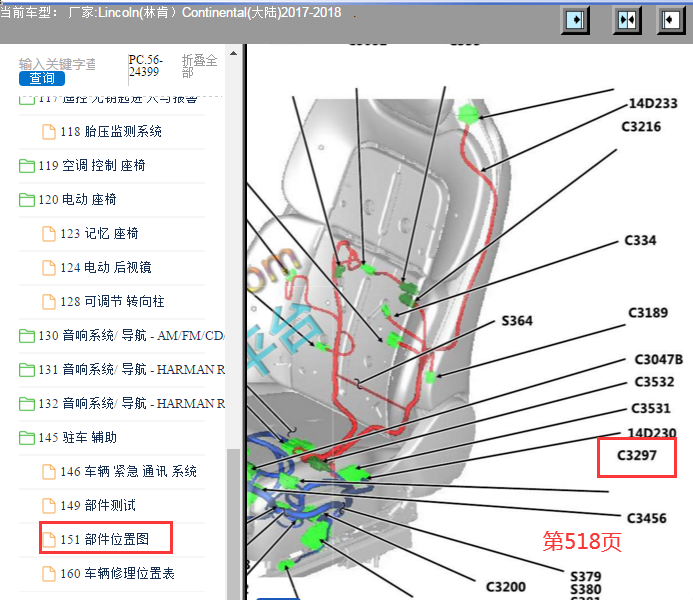Click PC.56-24399 text label
This screenshot has height=600, width=693.
click(145, 65)
